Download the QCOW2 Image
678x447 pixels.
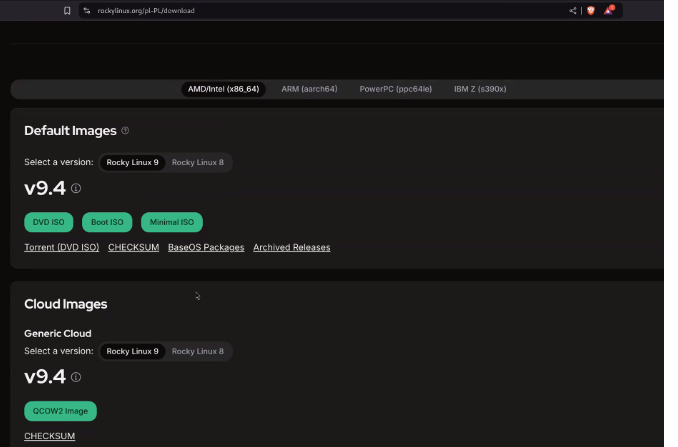click(x=60, y=411)
